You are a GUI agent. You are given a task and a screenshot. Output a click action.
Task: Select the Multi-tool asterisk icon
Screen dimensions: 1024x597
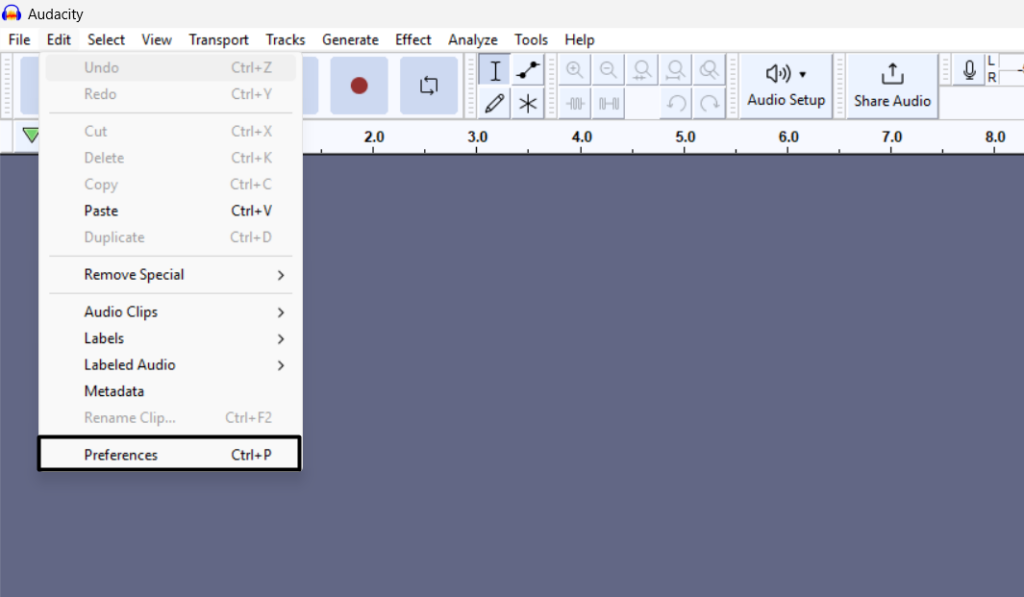528,103
